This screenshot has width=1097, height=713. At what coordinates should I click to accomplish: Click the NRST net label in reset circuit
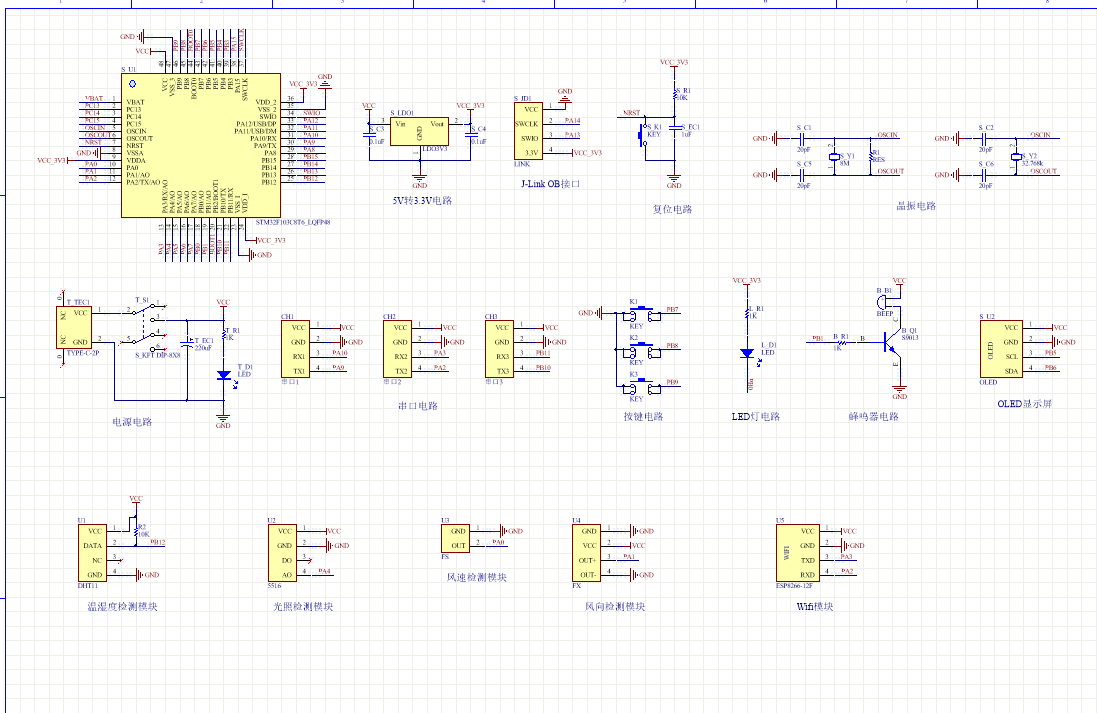tap(632, 113)
